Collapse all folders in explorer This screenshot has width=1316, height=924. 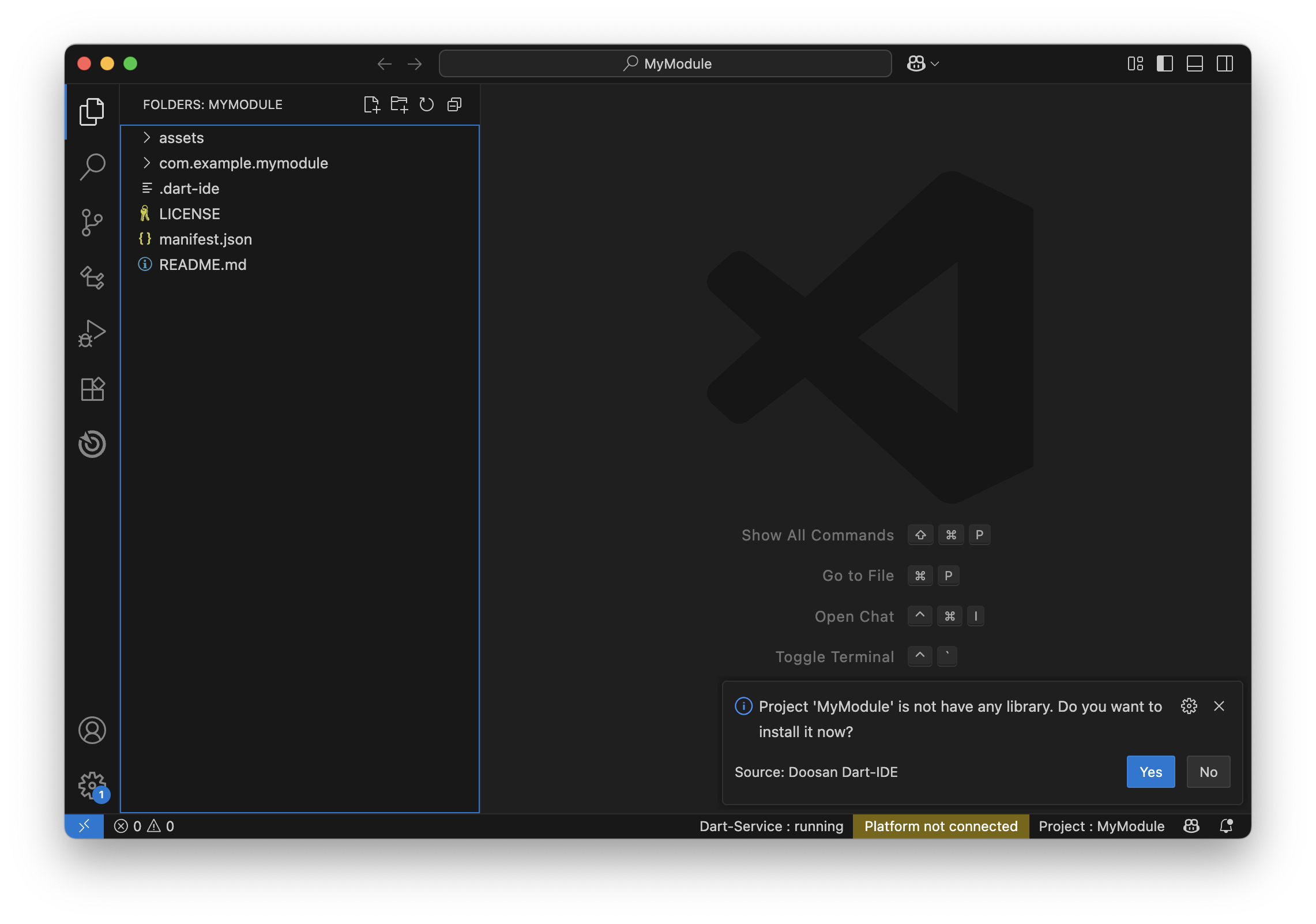pos(454,104)
